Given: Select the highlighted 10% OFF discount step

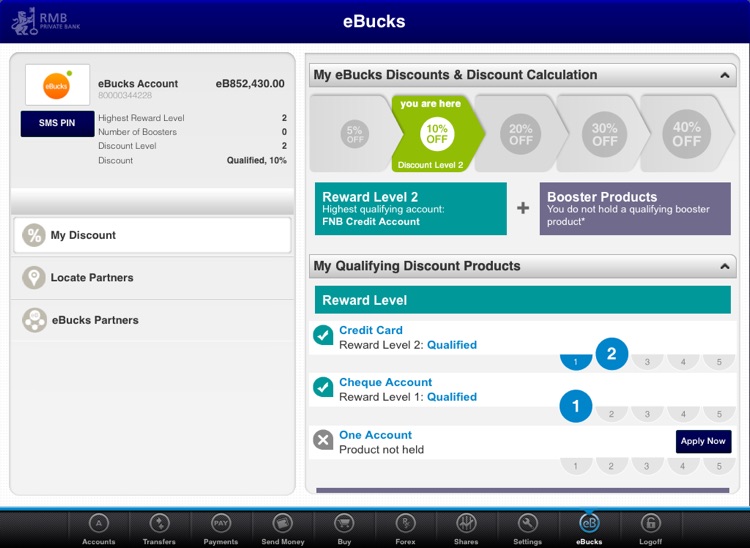Looking at the screenshot, I should (437, 134).
